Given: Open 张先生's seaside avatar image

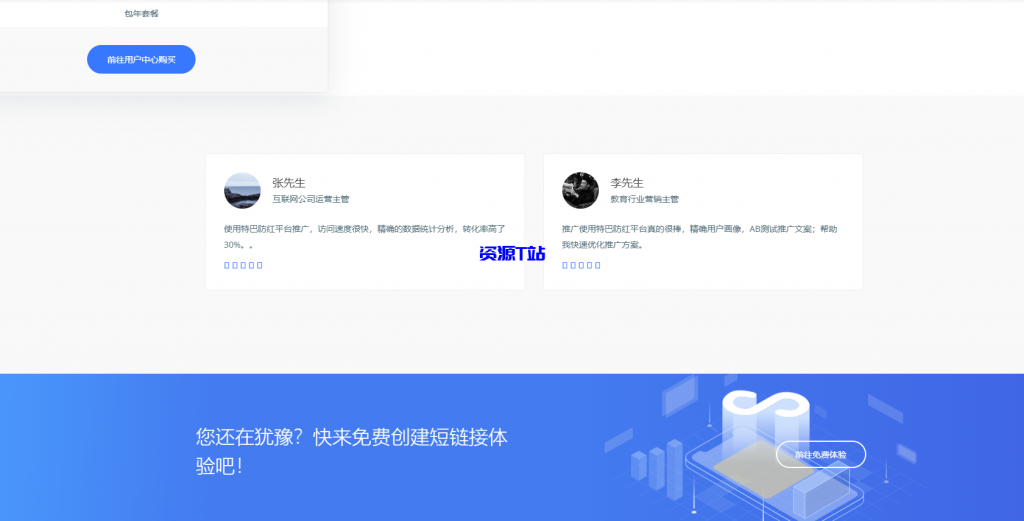Looking at the screenshot, I should pyautogui.click(x=242, y=191).
